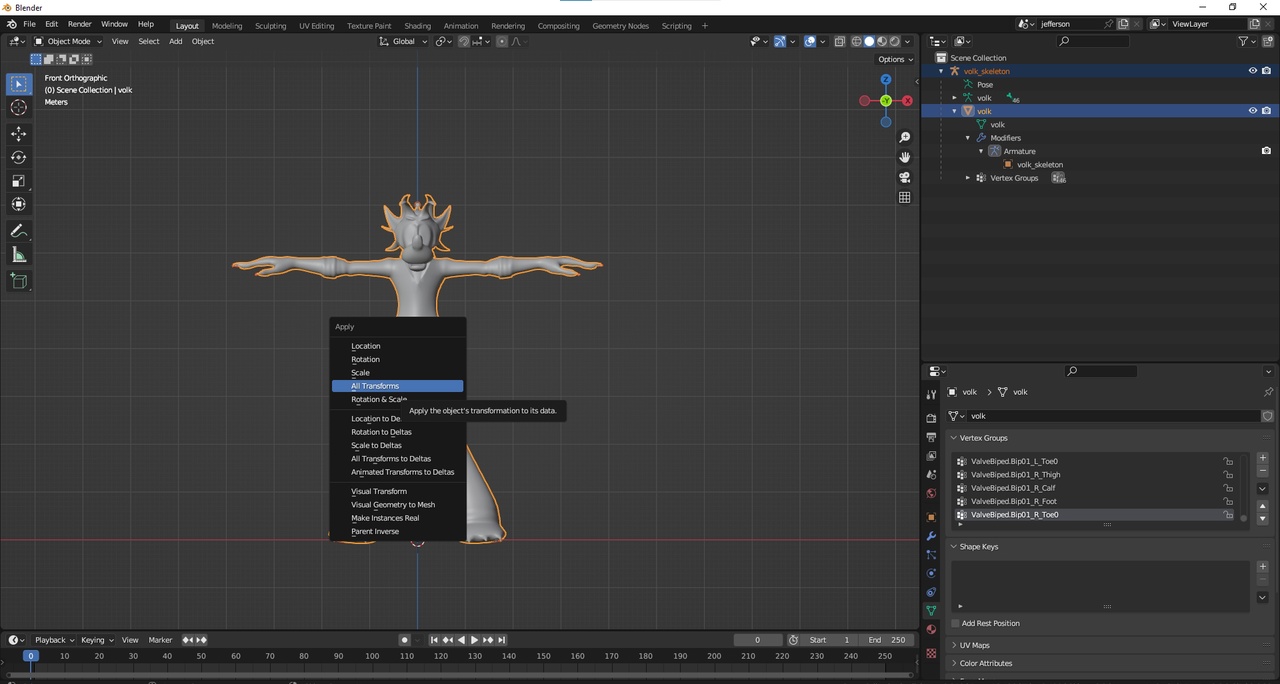Select the Measure tool
This screenshot has width=1280, height=684.
(x=19, y=255)
